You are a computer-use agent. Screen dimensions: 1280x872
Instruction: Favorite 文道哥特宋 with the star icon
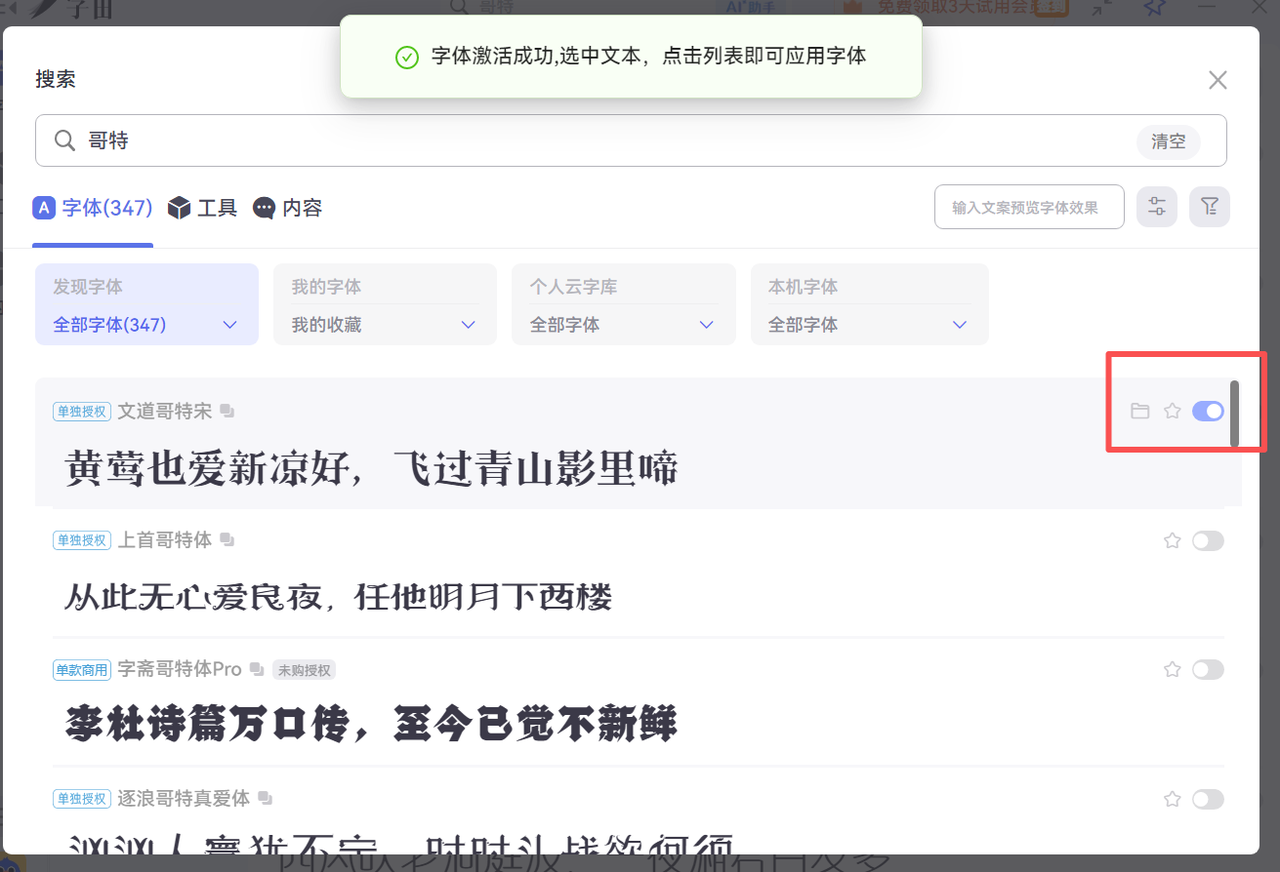point(1172,411)
